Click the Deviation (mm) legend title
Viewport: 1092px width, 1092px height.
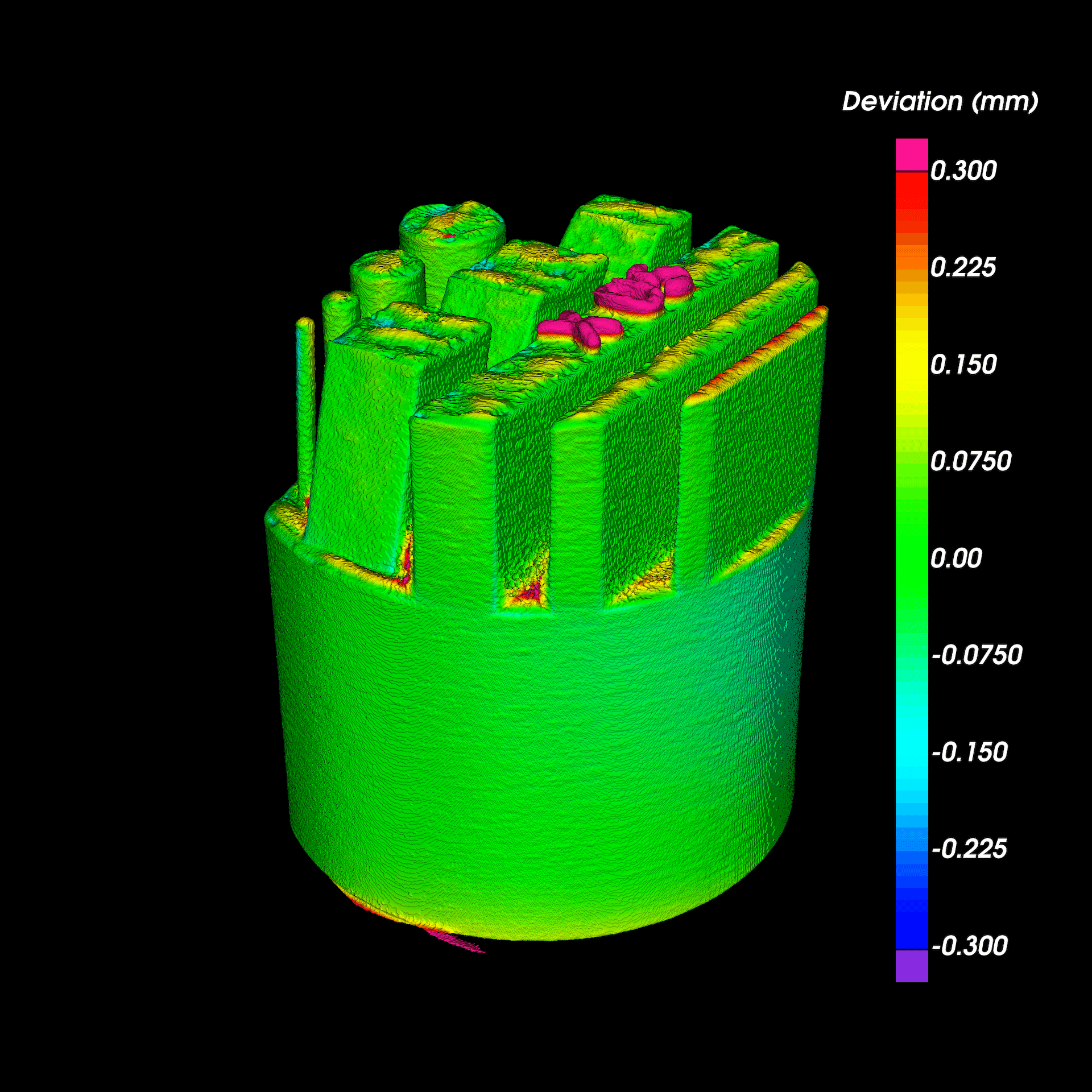[x=940, y=102]
